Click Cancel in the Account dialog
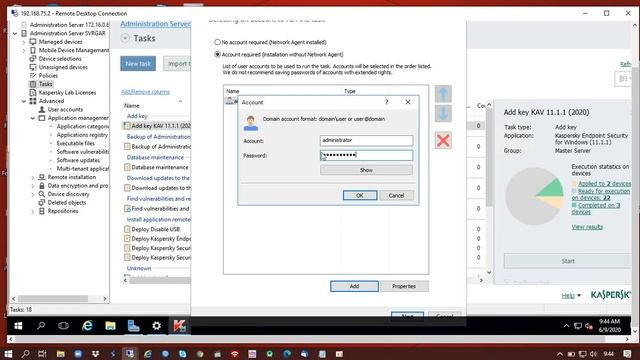Viewport: 640px width, 360px height. coord(396,196)
